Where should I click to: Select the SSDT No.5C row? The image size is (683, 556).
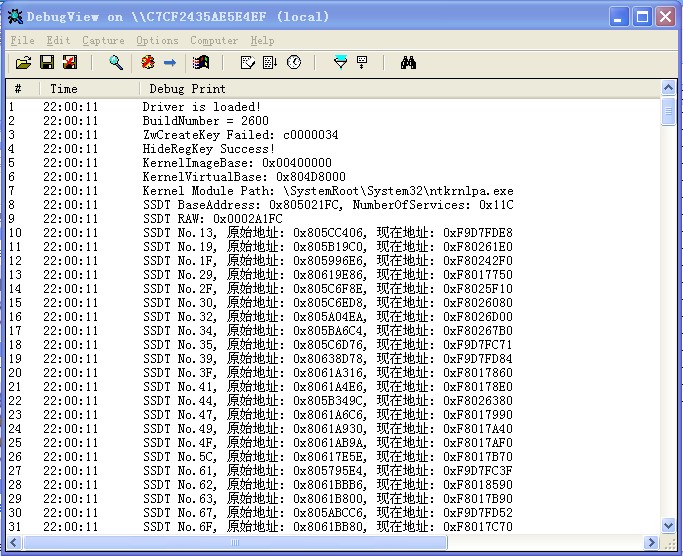(333, 456)
